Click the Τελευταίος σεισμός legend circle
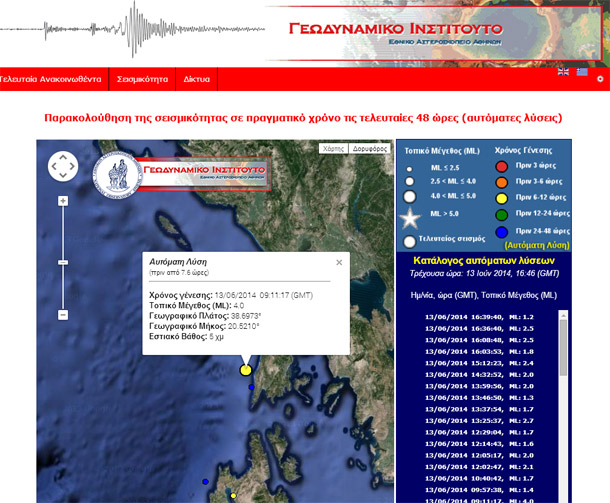This screenshot has width=610, height=503. point(409,242)
